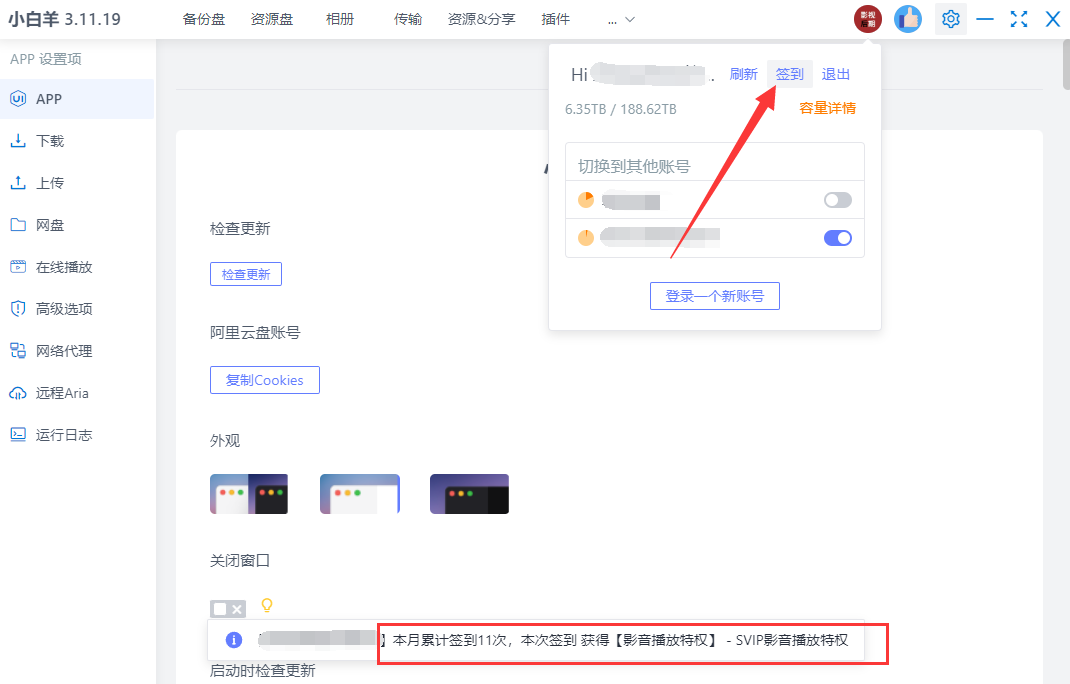
Task: Click the first account's pie avatar icon
Action: coord(586,200)
